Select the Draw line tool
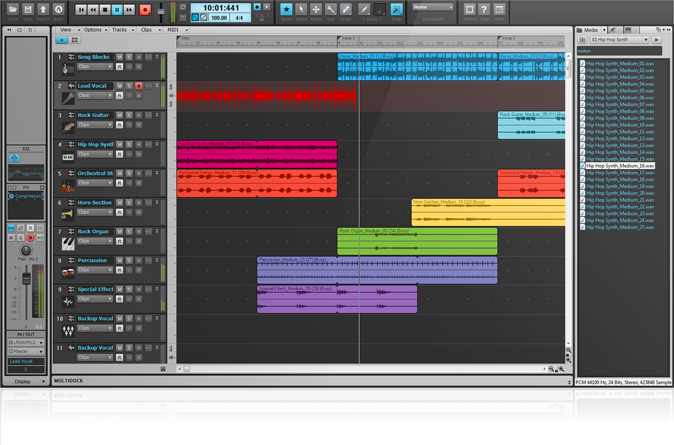Image resolution: width=674 pixels, height=445 pixels. pyautogui.click(x=364, y=9)
